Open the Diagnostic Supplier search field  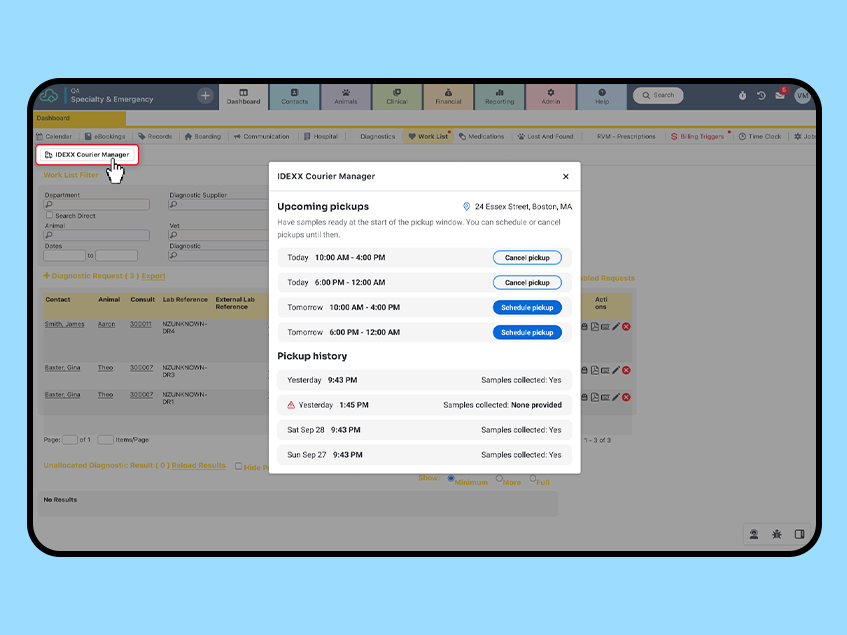(219, 205)
